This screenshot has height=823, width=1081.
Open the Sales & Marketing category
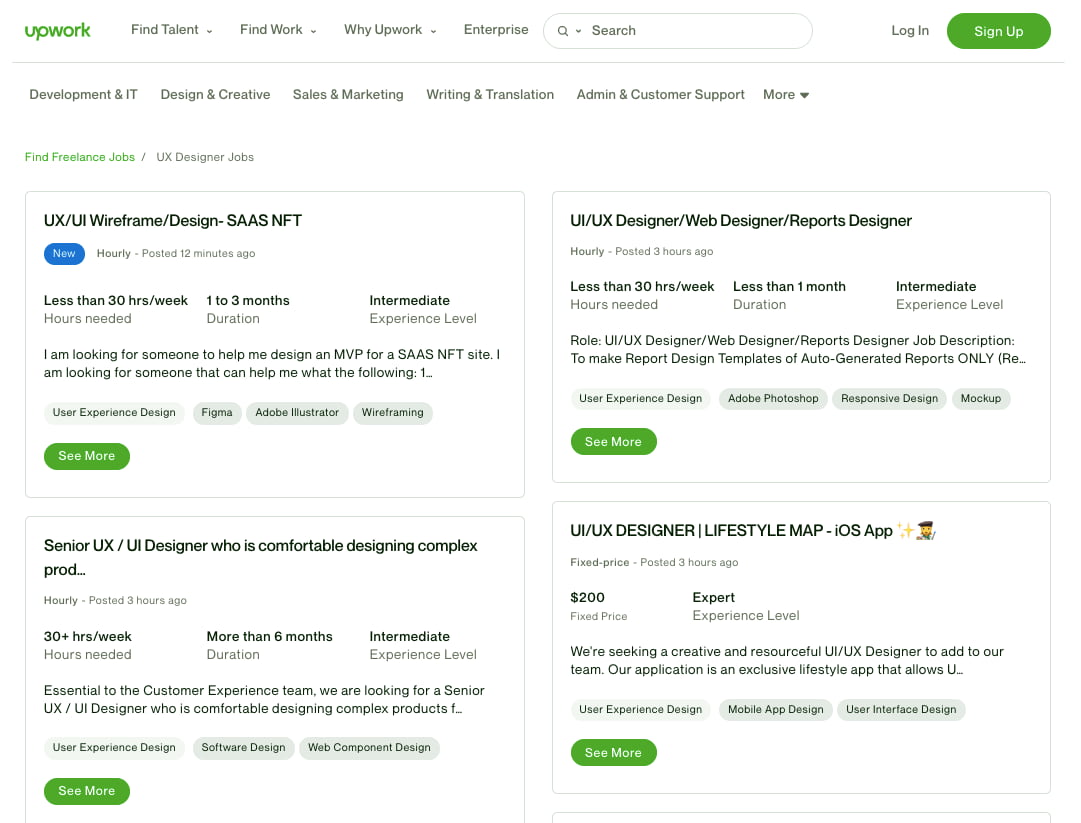pos(348,94)
